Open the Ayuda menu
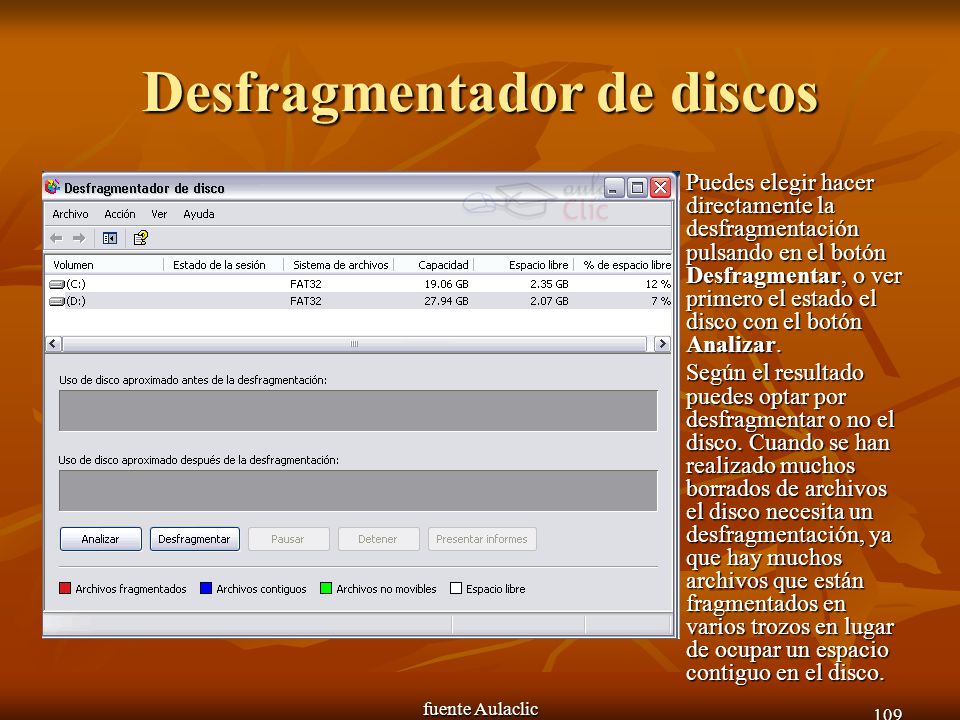The height and width of the screenshot is (720, 960). pos(198,214)
